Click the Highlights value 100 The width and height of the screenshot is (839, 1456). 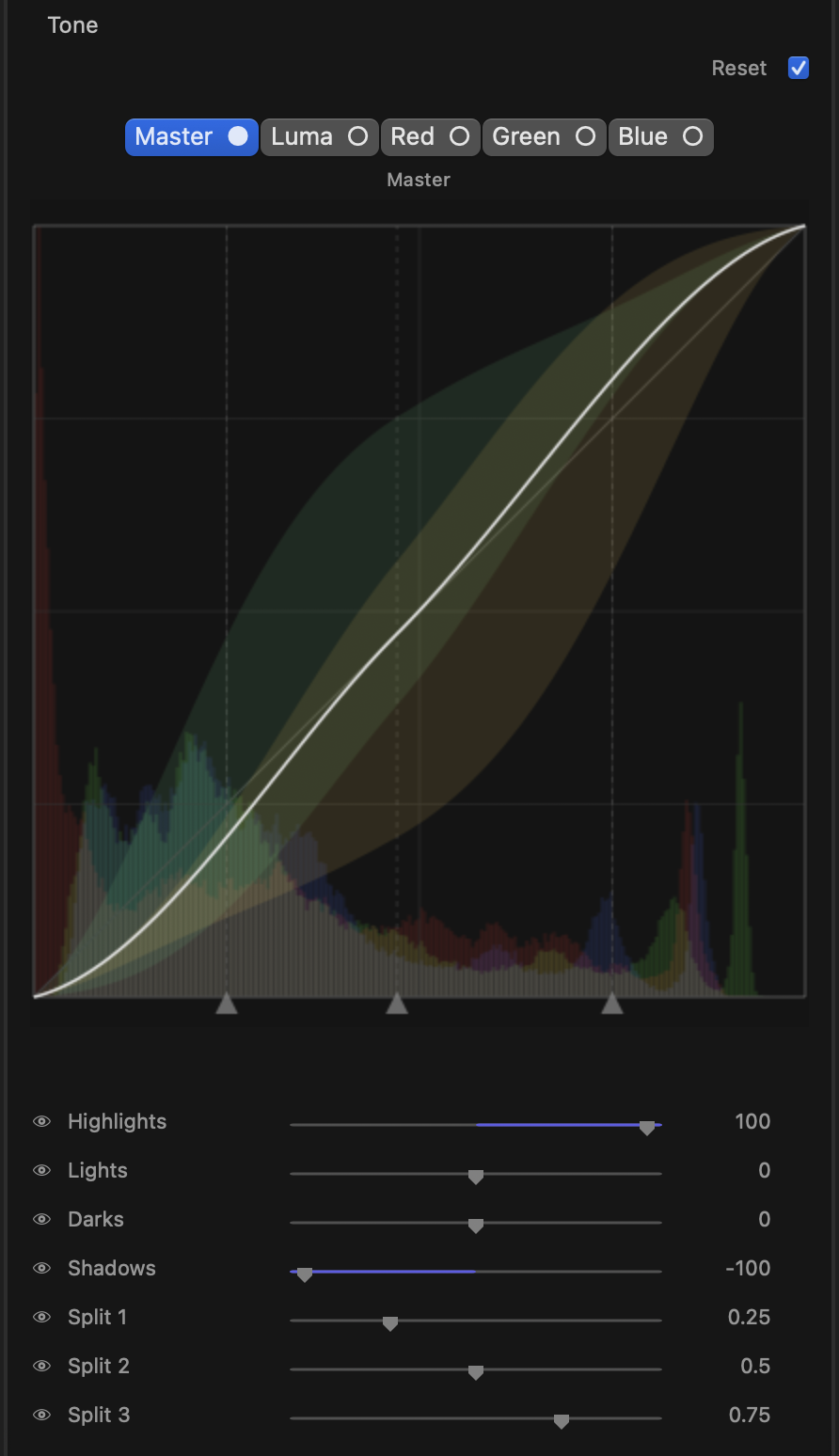pos(752,1121)
